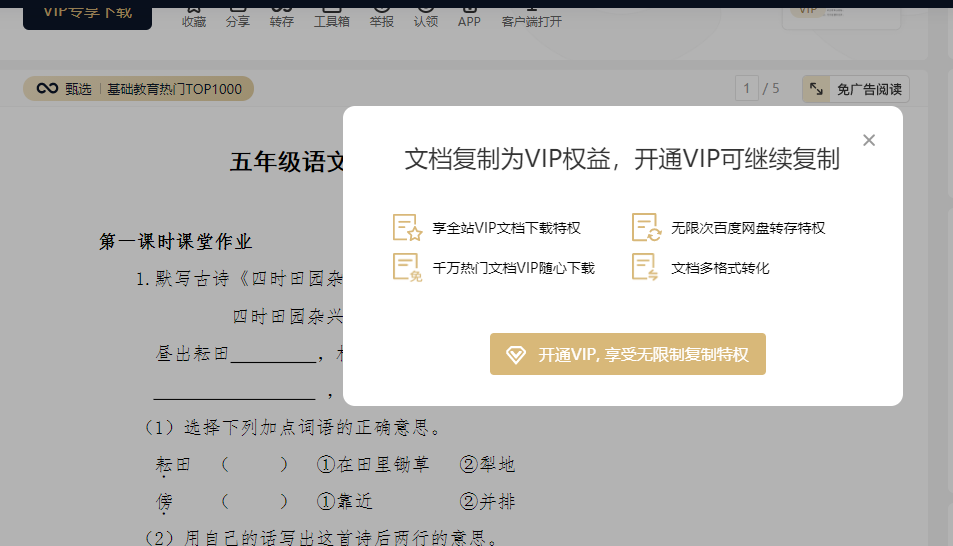Open 基础教育热门TOP1000 link
953x546 pixels.
pos(174,89)
